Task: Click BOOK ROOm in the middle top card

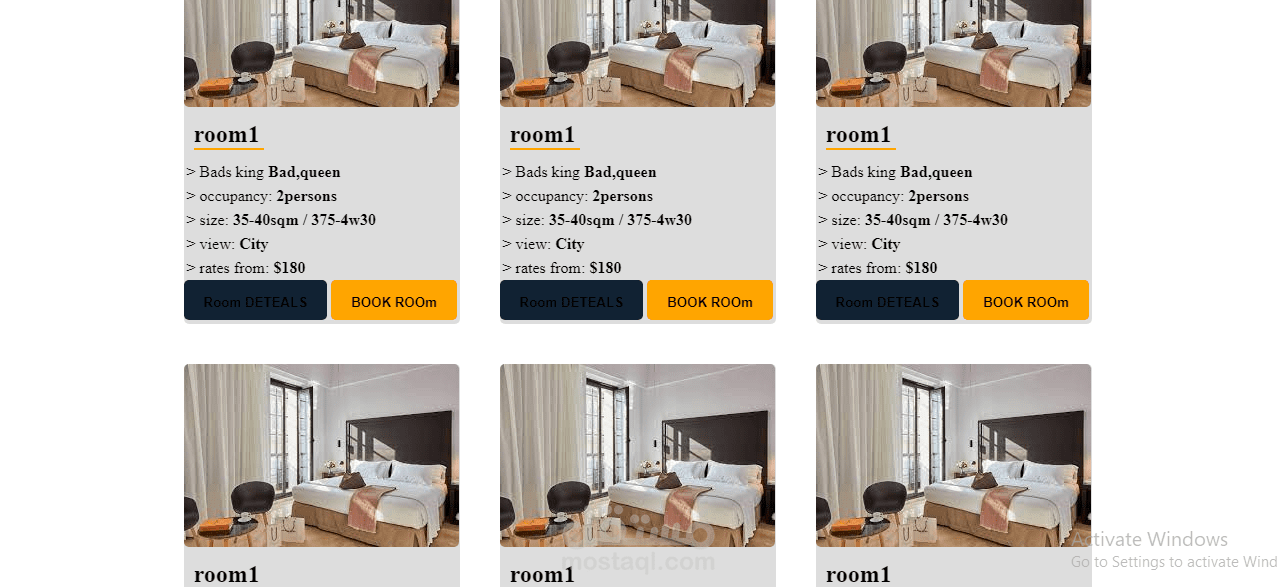Action: click(x=710, y=300)
